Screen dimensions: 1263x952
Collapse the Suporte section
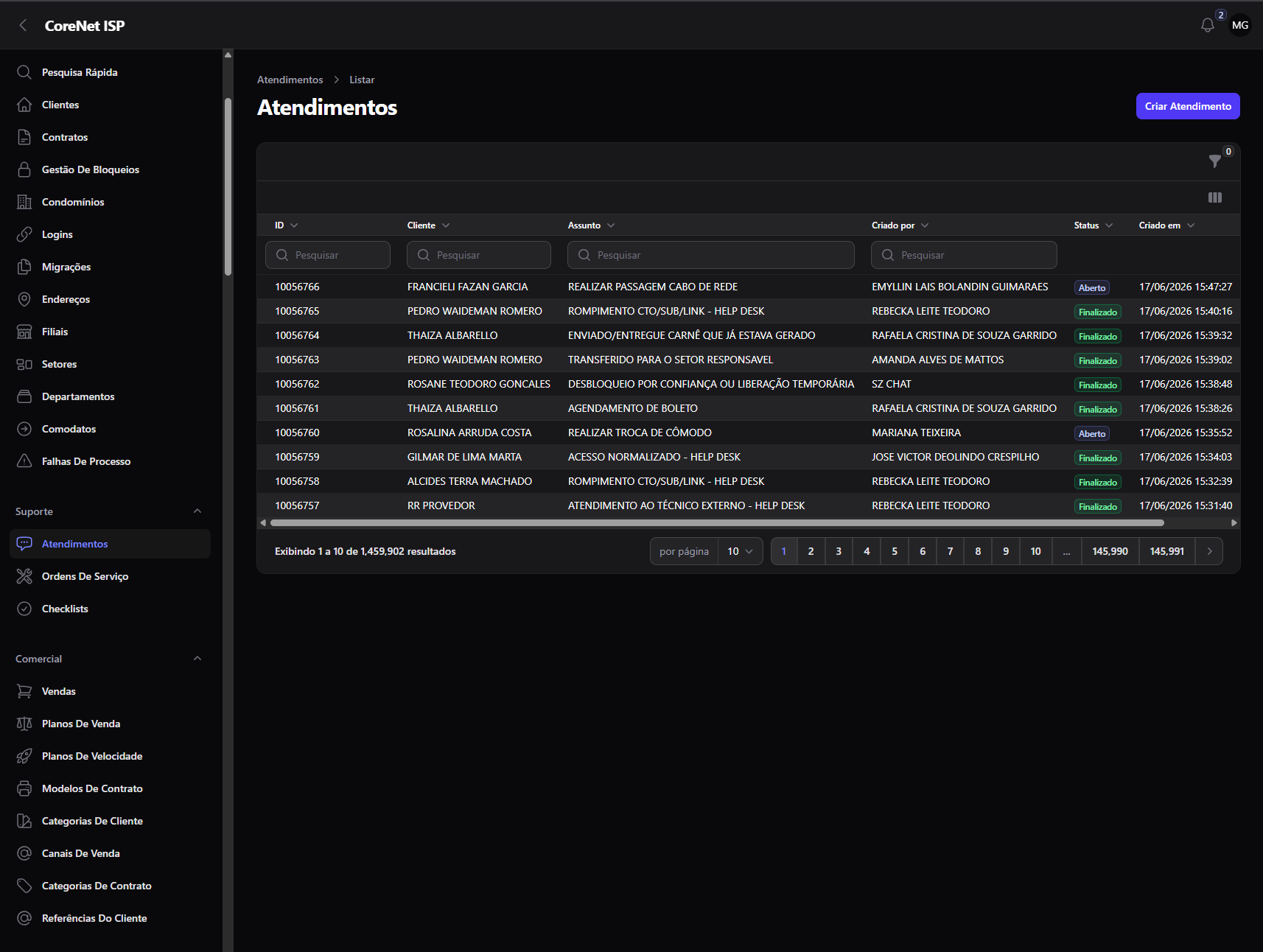click(197, 511)
